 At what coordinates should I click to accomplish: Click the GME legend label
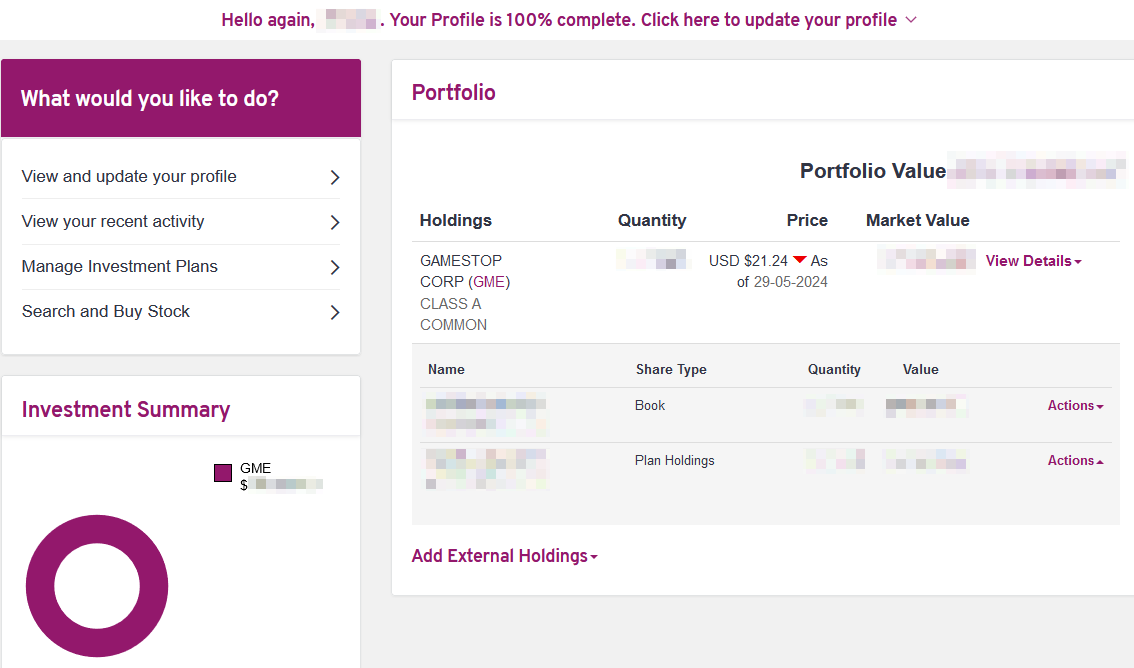[x=255, y=468]
